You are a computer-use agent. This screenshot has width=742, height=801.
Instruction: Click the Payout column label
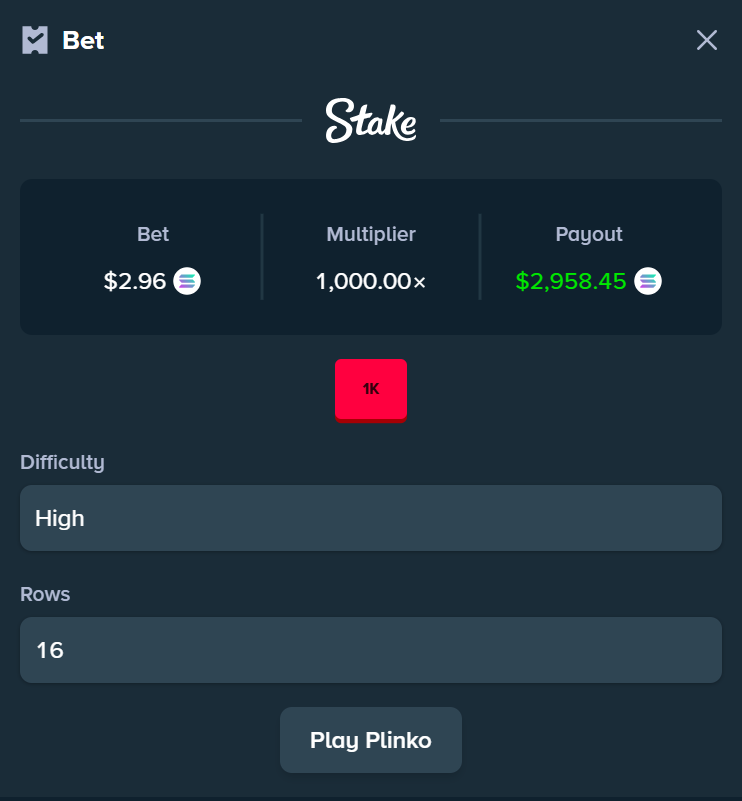coord(589,234)
